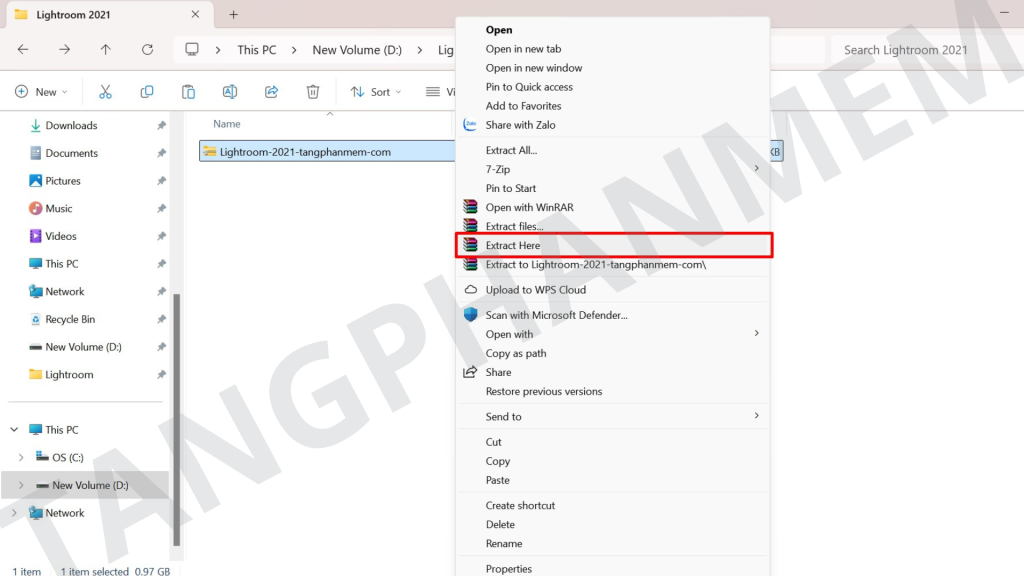This screenshot has height=576, width=1024.
Task: Click the Share icon in toolbar
Action: point(271,92)
